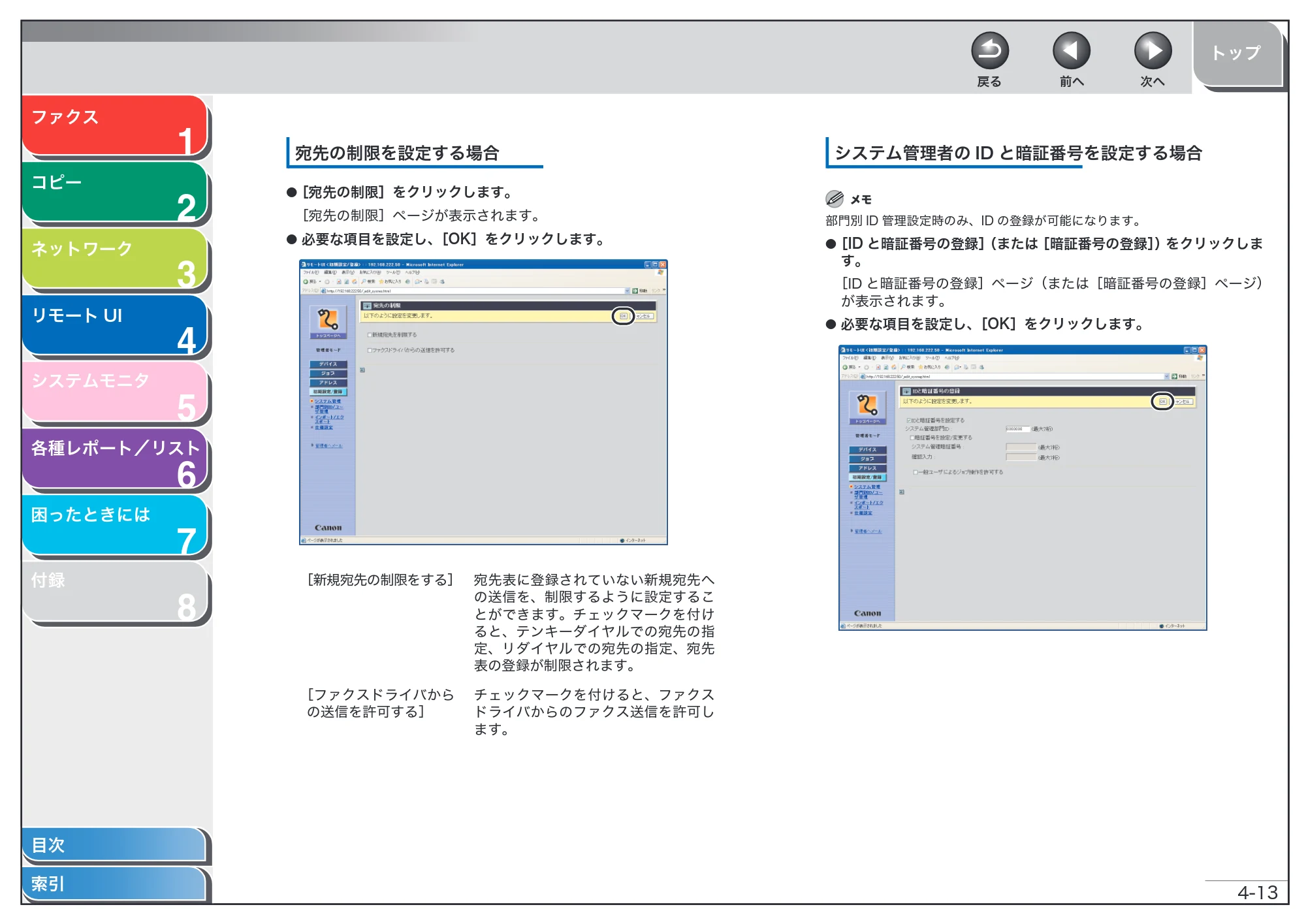Click OK in IDと暗証番号の登録 screenshot

coord(1163,402)
